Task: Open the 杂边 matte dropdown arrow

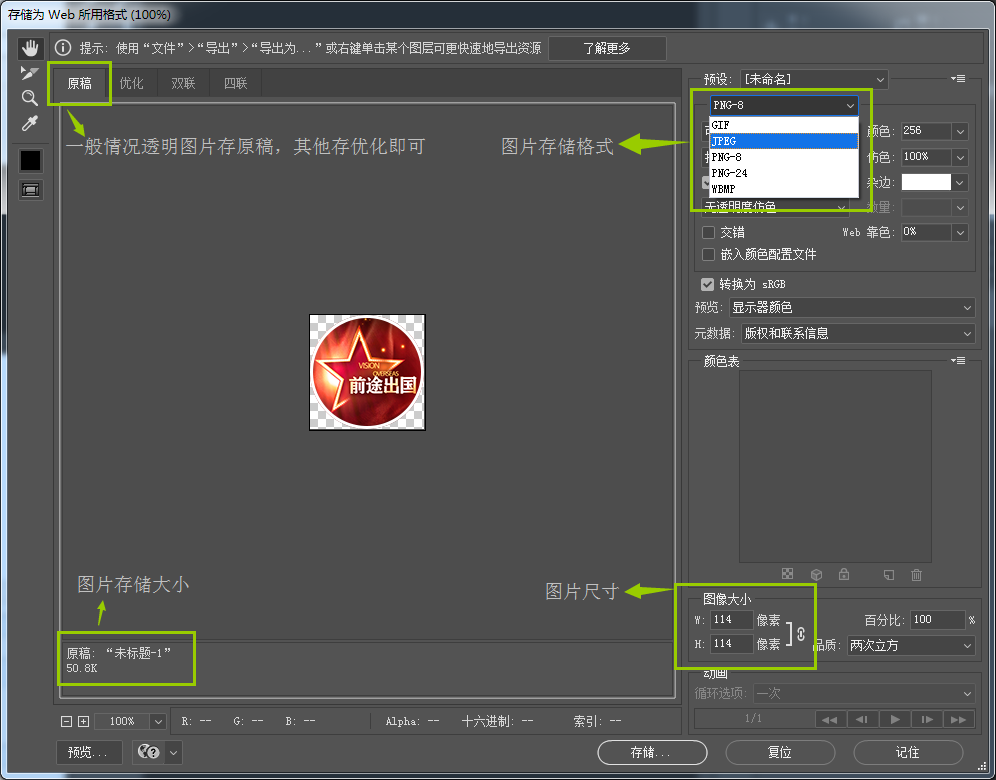Action: [960, 182]
